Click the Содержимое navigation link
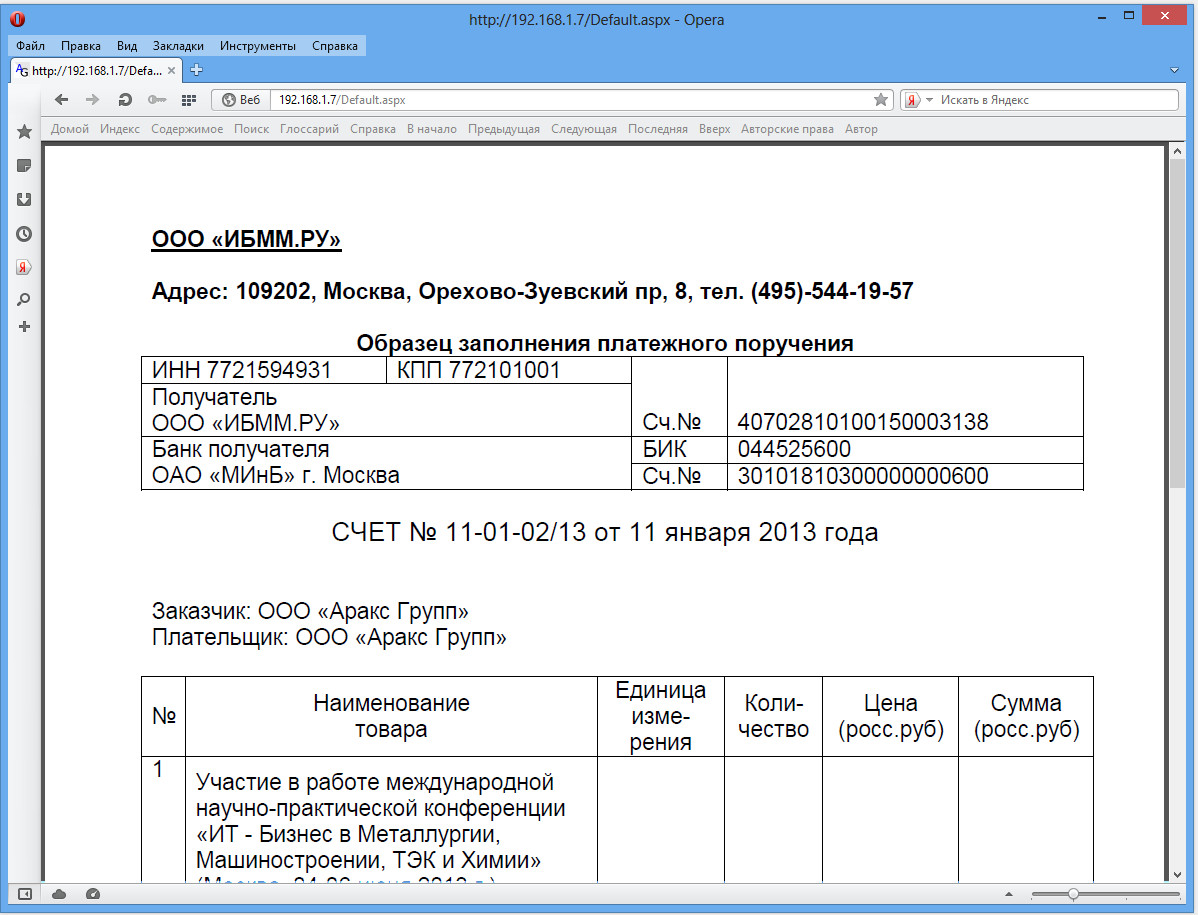Viewport: 1198px width, 915px height. tap(187, 129)
